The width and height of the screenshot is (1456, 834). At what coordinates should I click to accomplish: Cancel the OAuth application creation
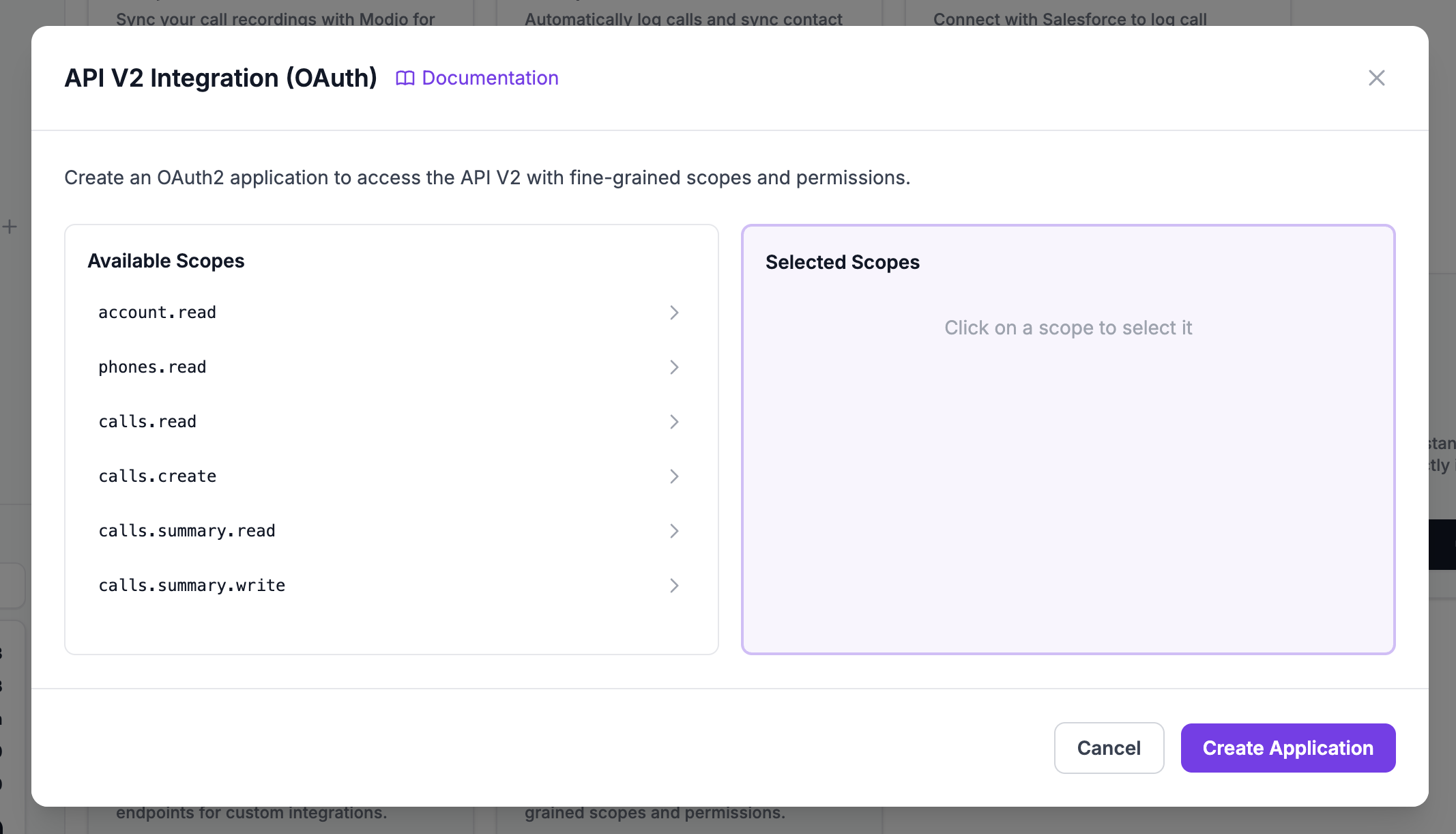[x=1109, y=748]
